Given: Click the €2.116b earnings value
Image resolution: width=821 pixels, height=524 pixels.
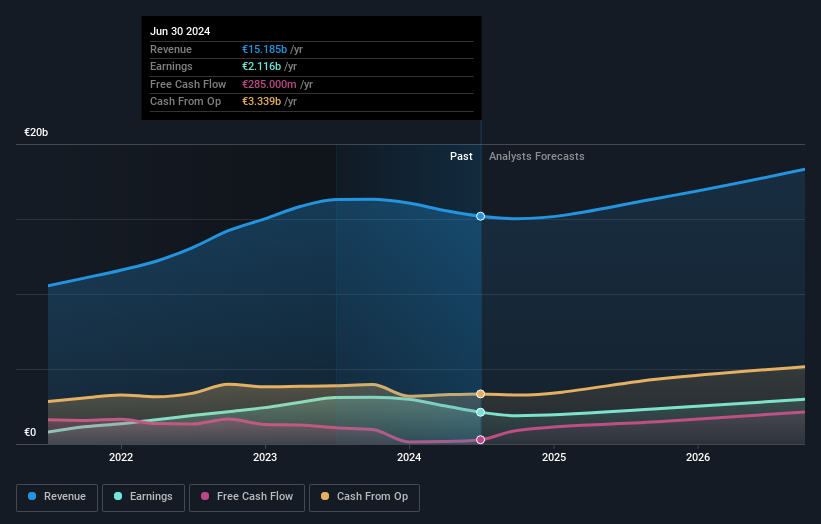Looking at the screenshot, I should 261,66.
